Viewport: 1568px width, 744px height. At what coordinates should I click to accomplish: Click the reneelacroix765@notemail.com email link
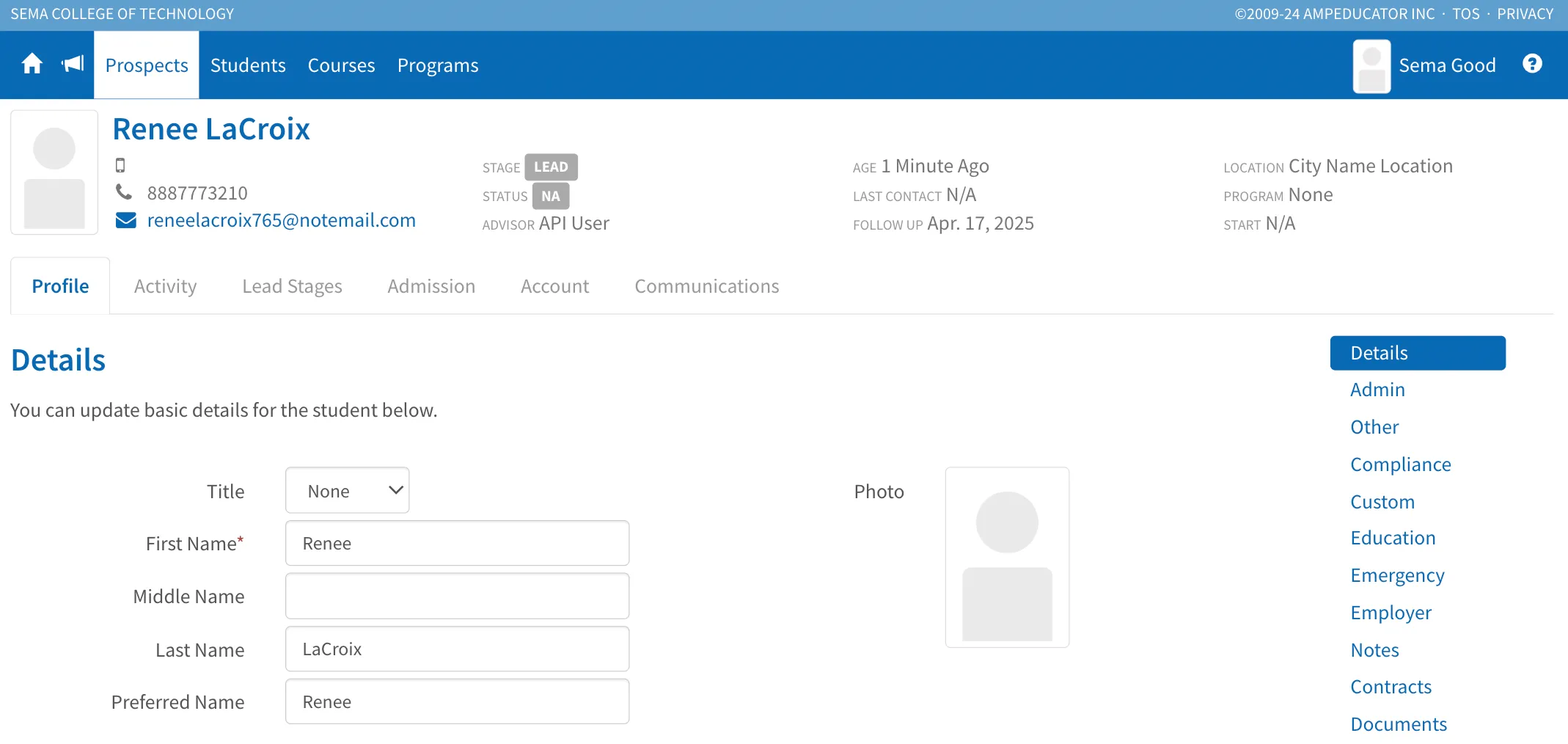click(281, 220)
